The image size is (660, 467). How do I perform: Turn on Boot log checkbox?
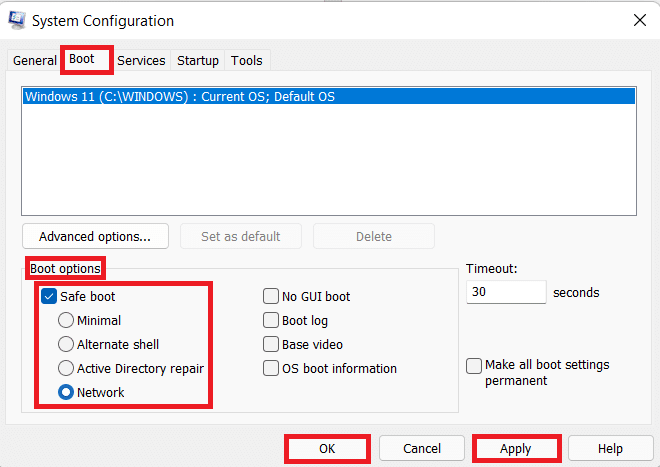[x=271, y=321]
